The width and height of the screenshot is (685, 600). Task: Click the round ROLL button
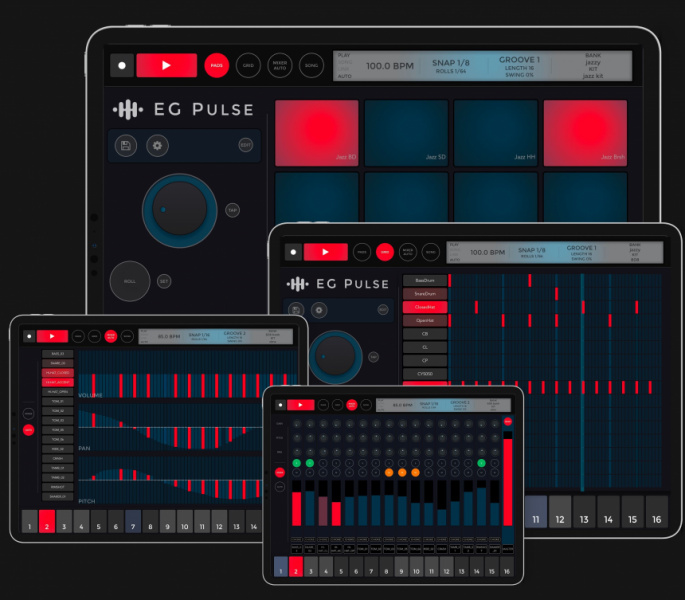click(x=130, y=281)
